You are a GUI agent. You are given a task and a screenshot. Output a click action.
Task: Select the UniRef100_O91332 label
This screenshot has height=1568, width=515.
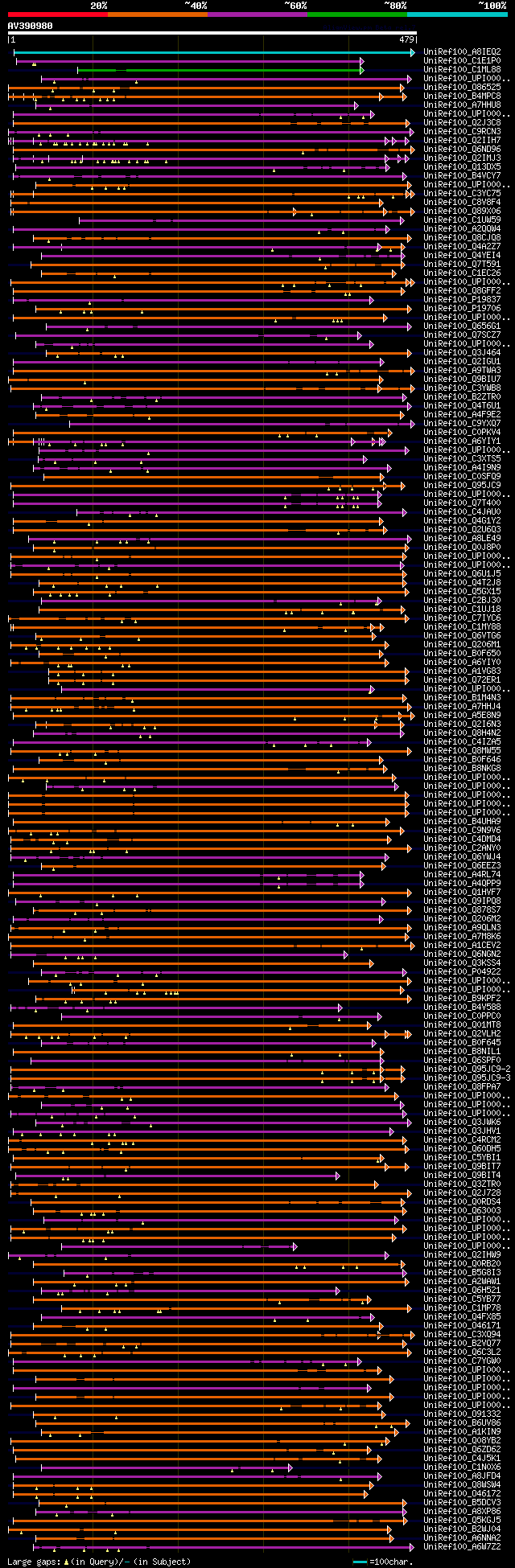tap(462, 1414)
